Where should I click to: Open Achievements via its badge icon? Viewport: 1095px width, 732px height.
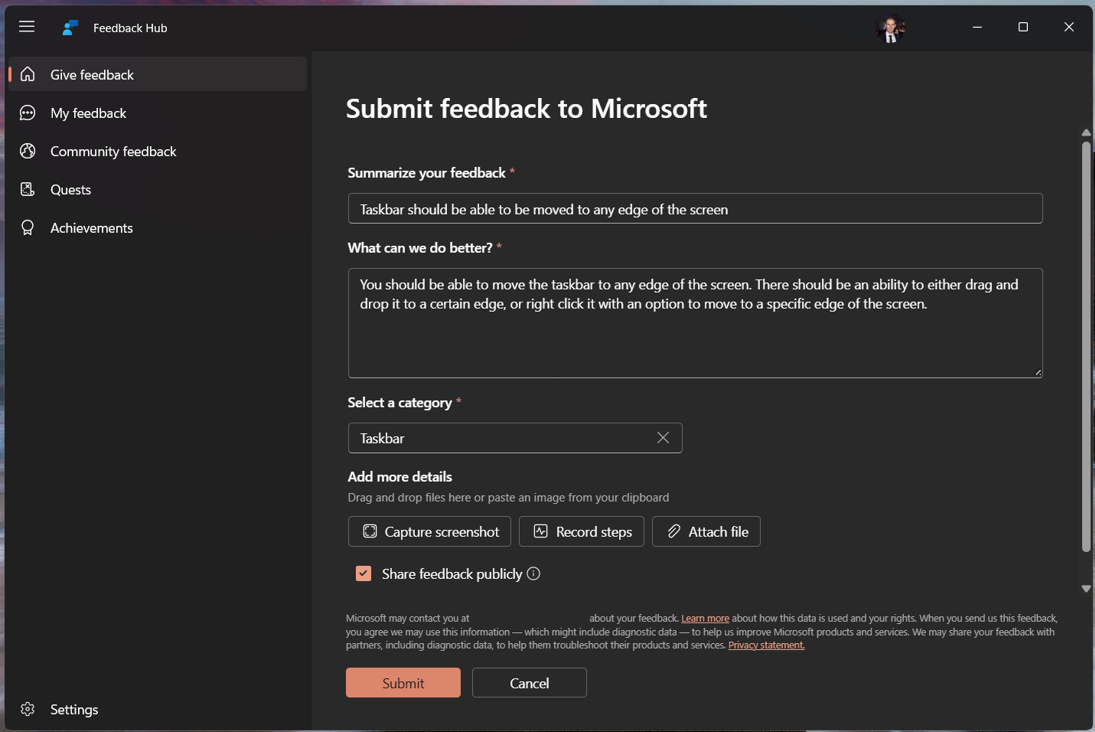[x=27, y=227]
